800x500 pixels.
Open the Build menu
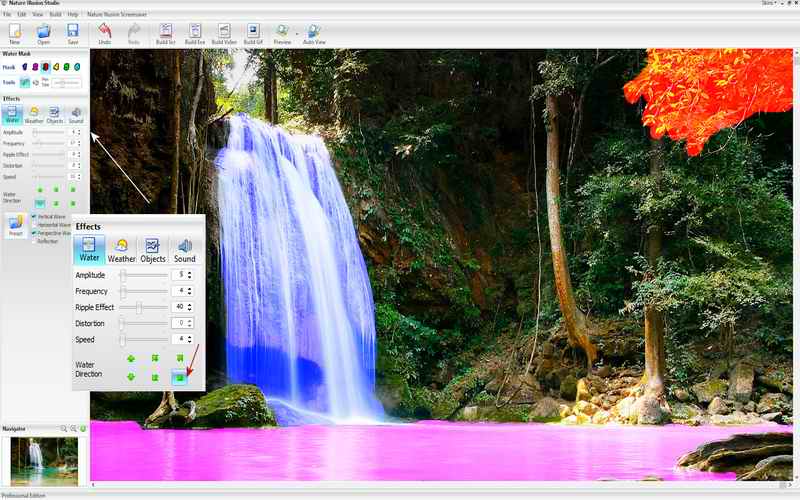pos(54,14)
